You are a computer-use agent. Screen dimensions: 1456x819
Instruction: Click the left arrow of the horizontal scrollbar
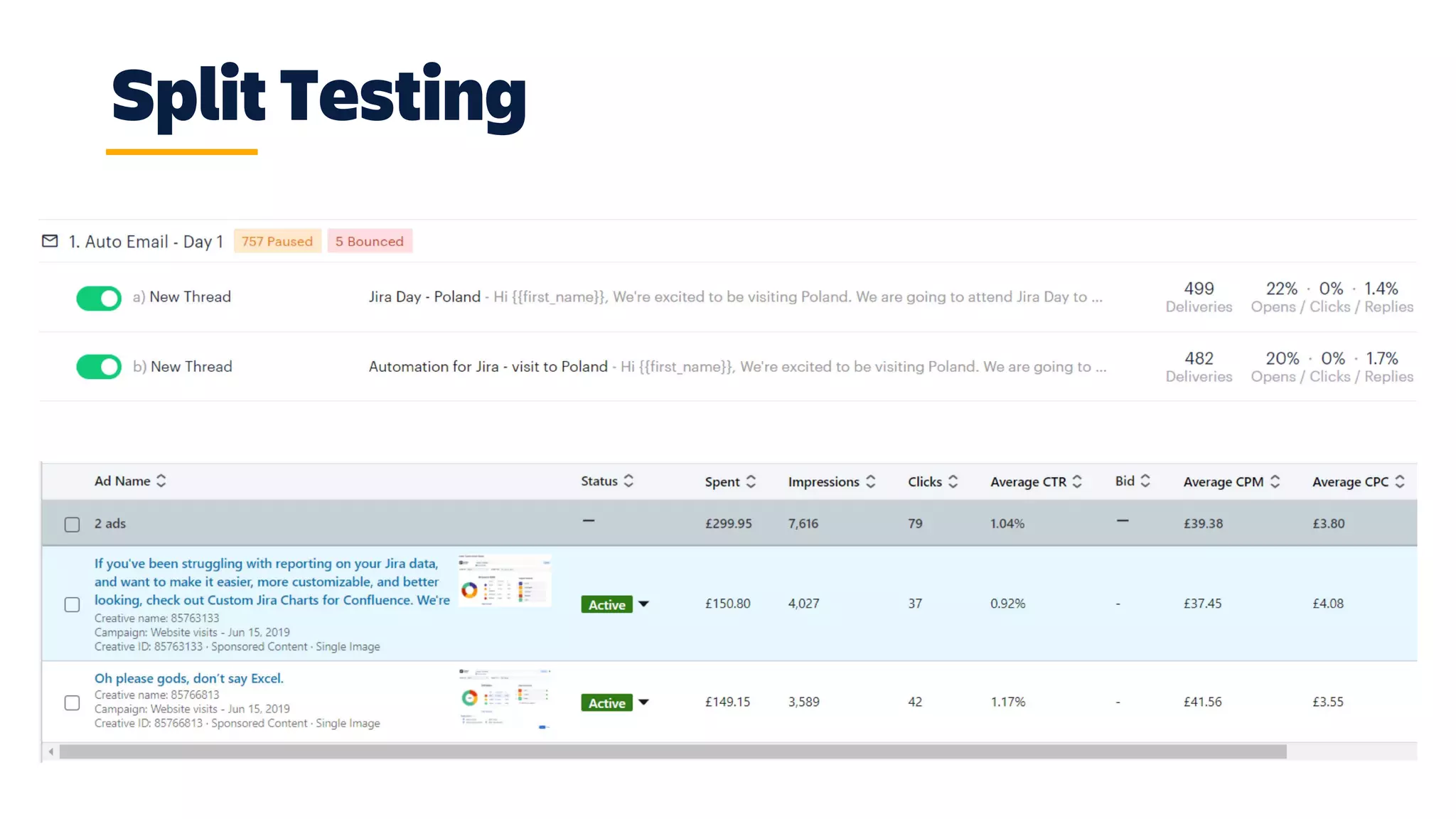50,751
